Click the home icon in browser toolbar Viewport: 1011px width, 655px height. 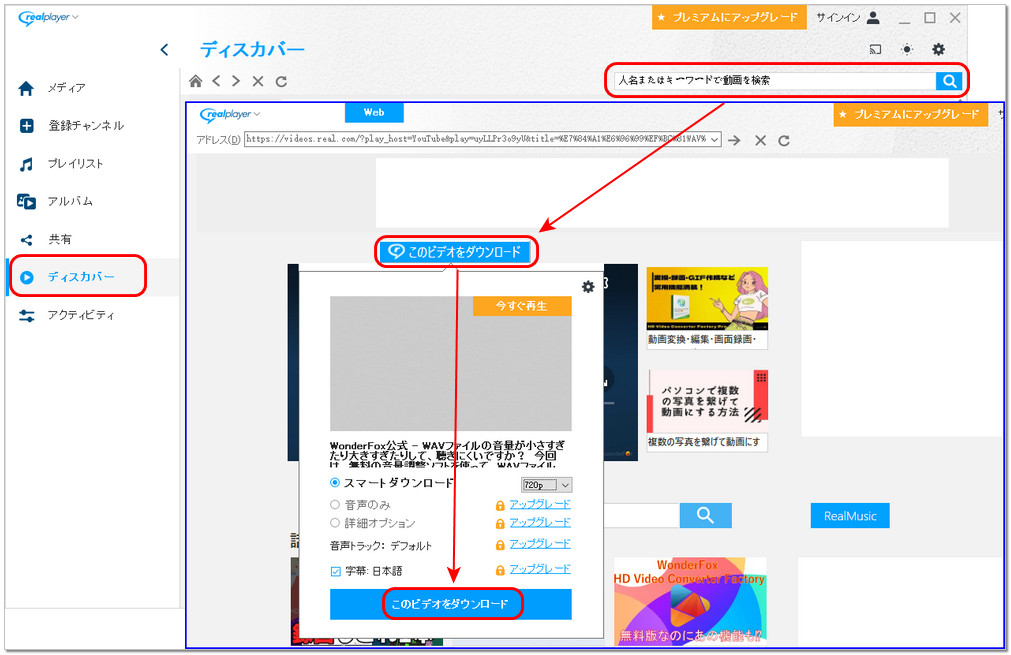point(195,81)
